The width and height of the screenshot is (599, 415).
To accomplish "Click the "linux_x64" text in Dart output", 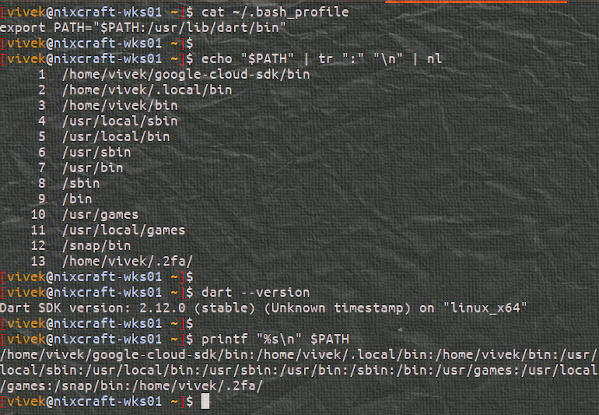I will tap(485, 308).
